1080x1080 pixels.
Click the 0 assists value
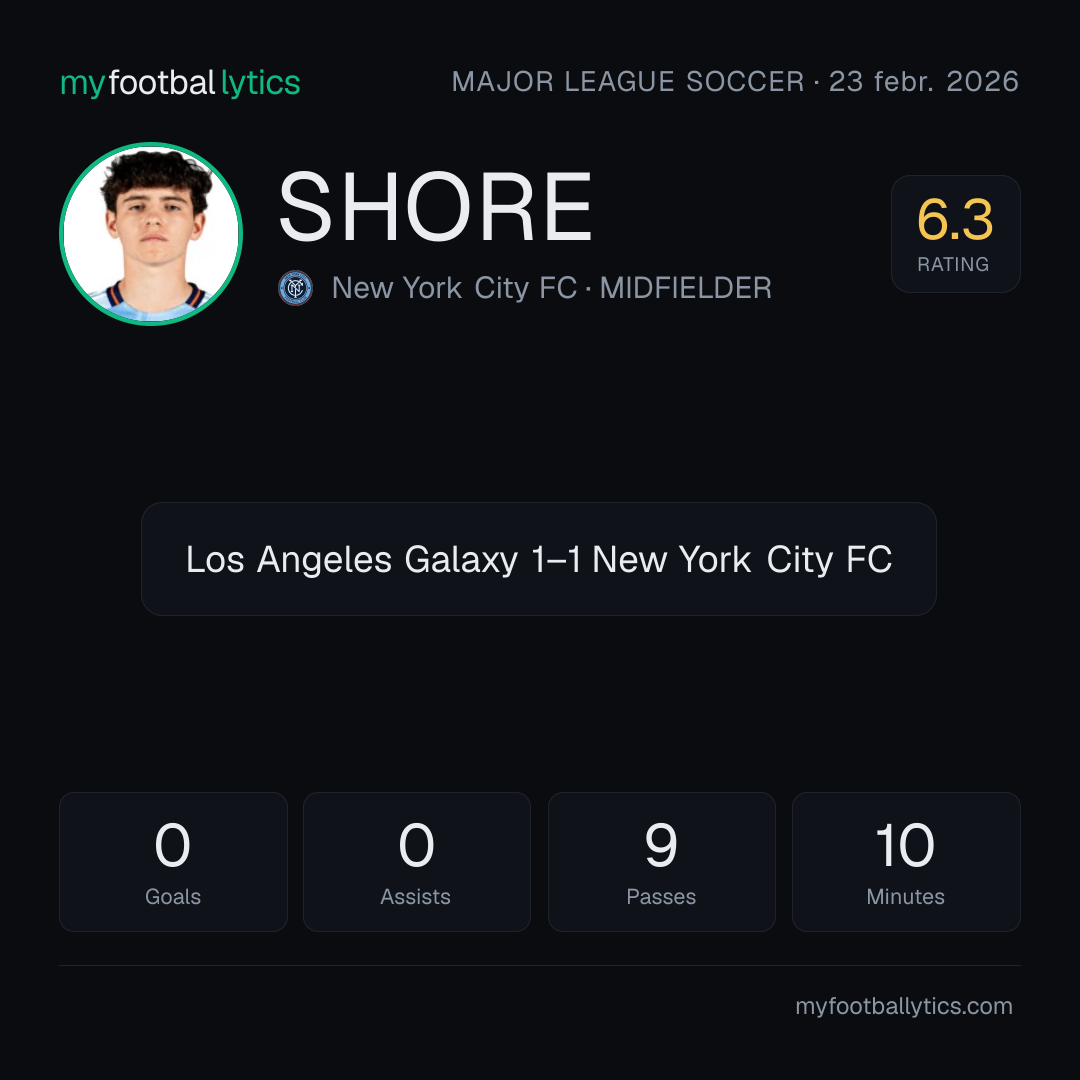[x=417, y=845]
